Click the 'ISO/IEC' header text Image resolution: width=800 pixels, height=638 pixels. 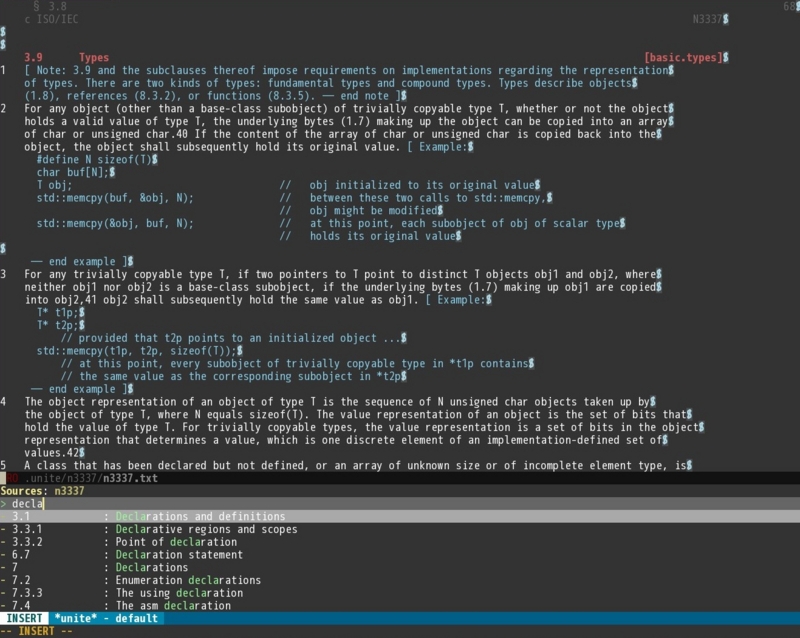(57, 19)
